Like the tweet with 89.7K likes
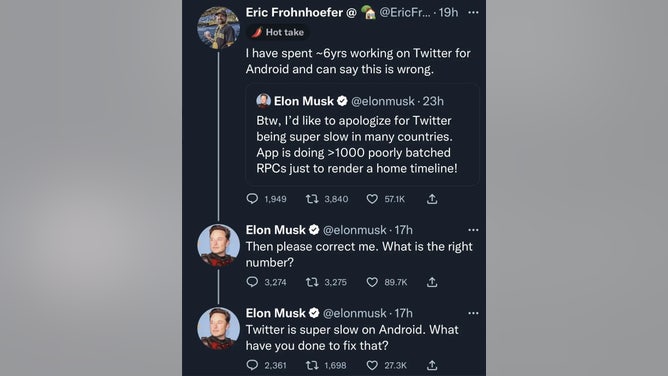Screen dimensions: 668x376 (x=372, y=282)
